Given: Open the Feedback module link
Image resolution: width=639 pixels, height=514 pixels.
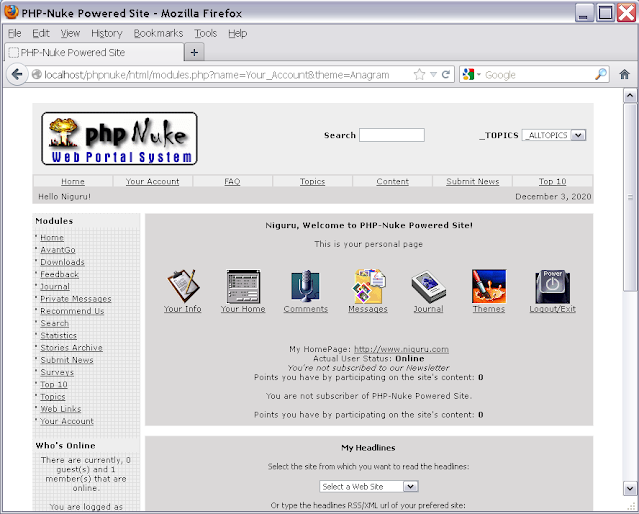Looking at the screenshot, I should [59, 274].
